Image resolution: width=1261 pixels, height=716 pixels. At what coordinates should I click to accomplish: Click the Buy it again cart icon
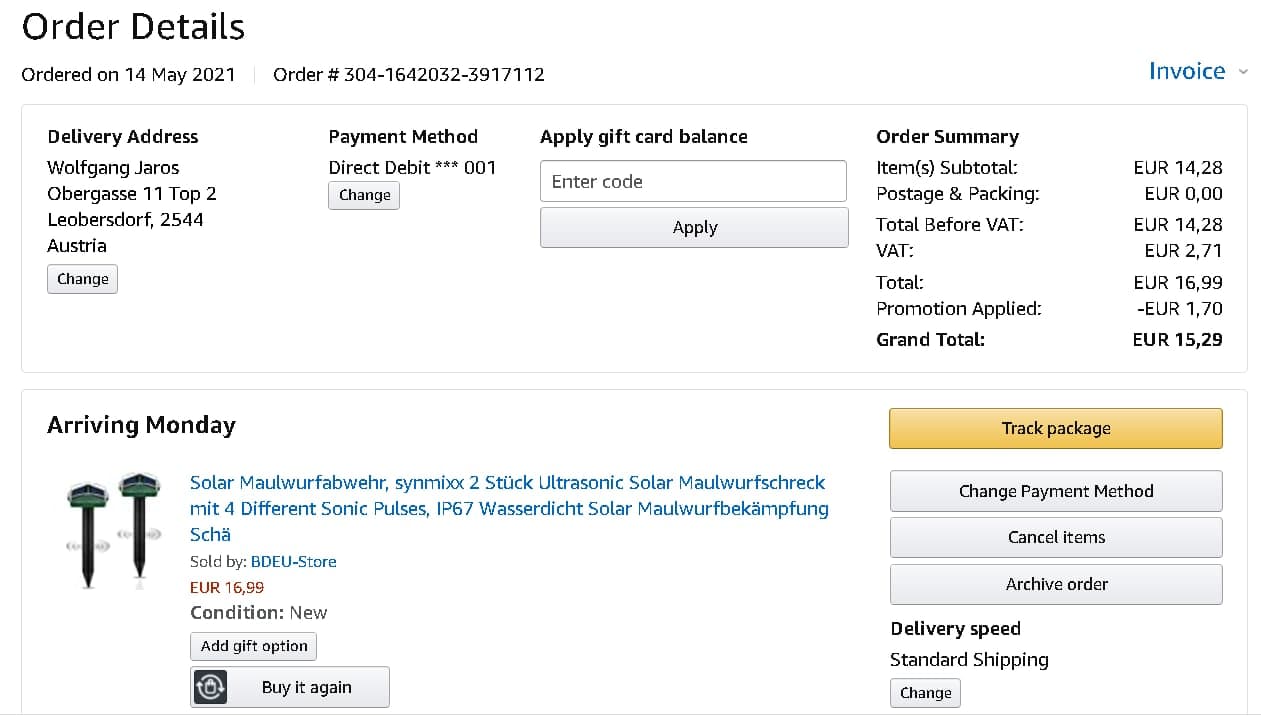coord(211,687)
